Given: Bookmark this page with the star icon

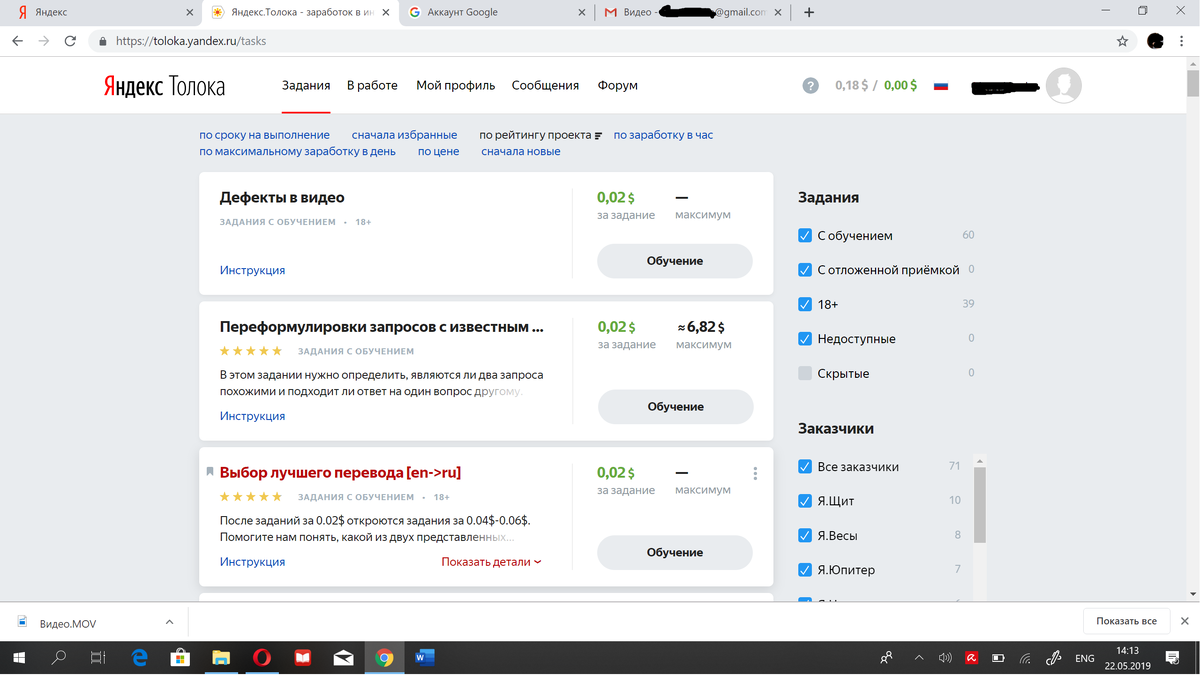Looking at the screenshot, I should pos(1122,41).
